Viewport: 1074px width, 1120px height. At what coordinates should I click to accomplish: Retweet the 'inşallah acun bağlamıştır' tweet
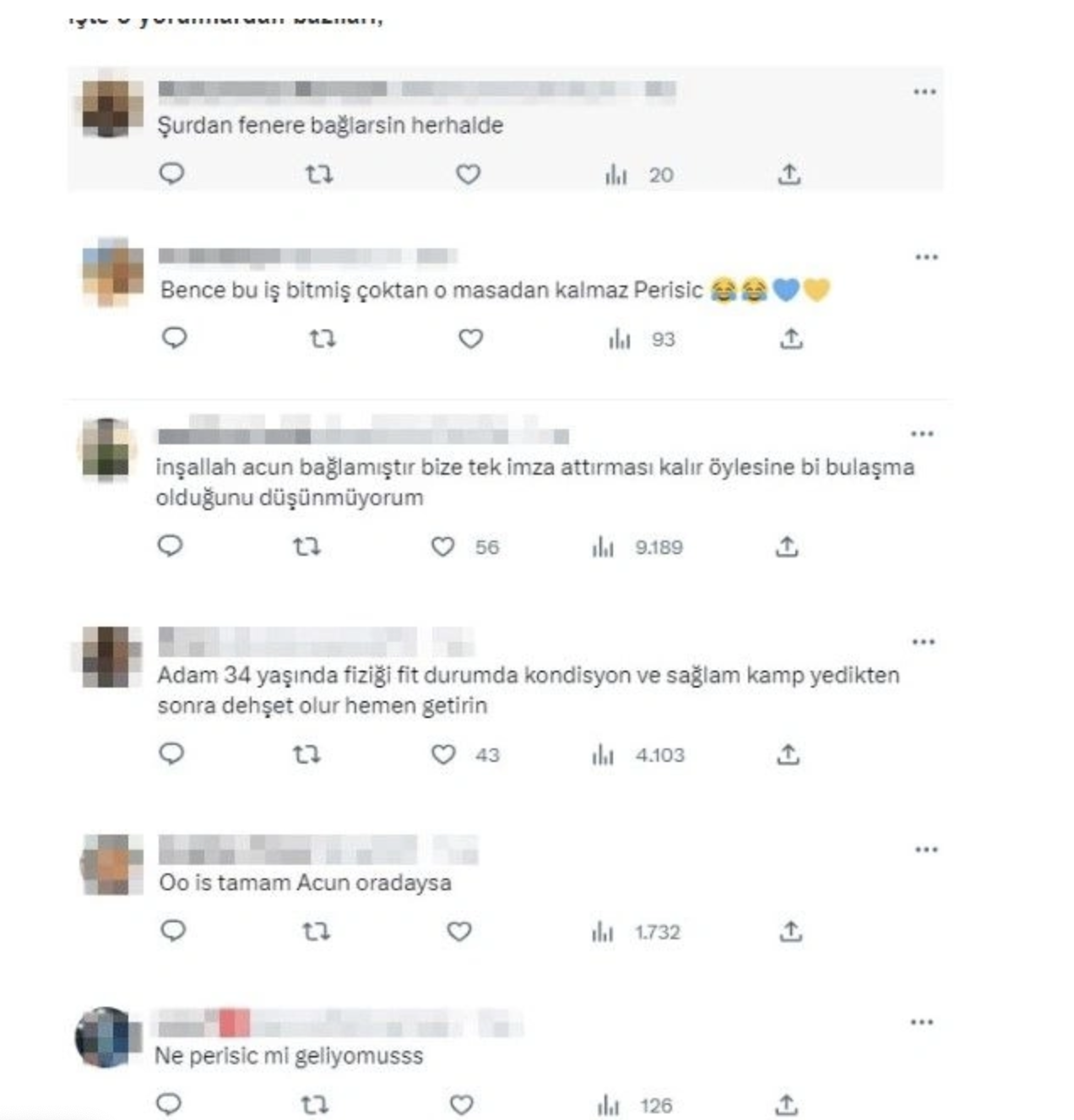(306, 547)
